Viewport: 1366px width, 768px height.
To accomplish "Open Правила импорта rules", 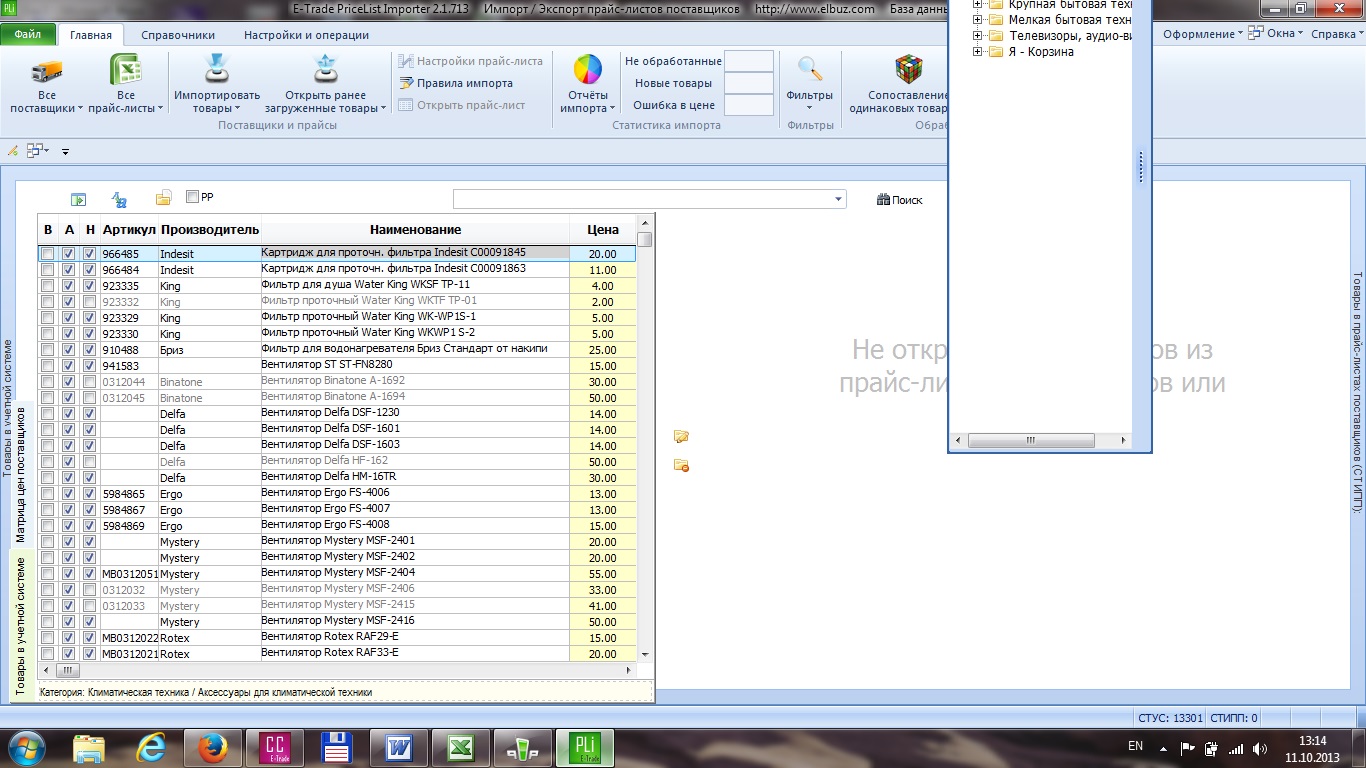I will click(456, 83).
